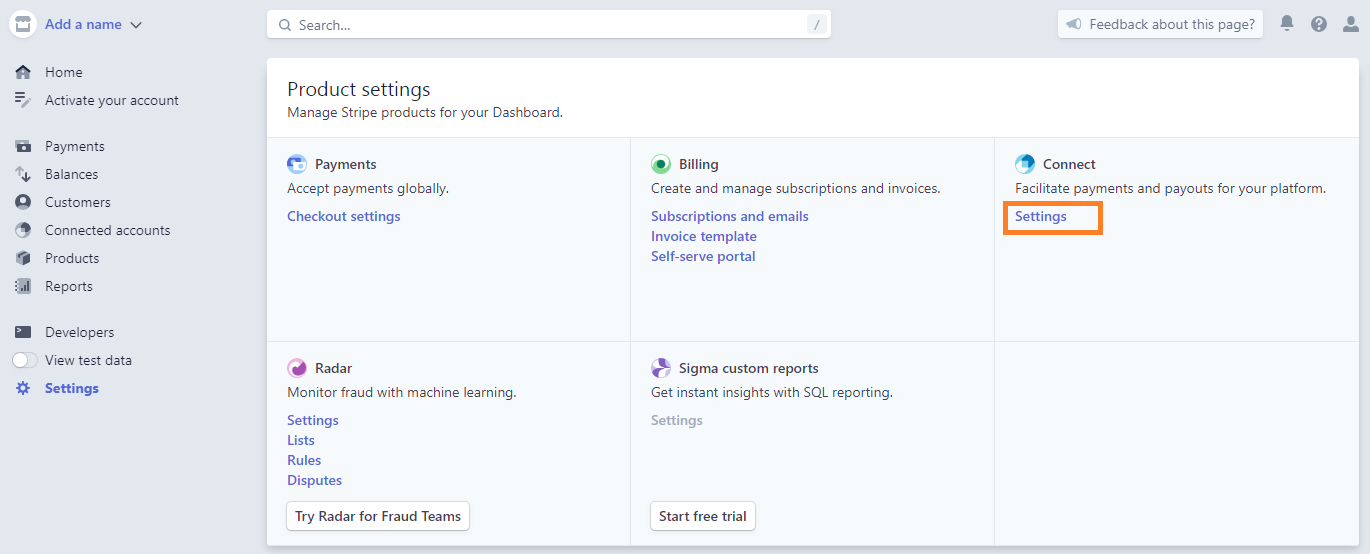Click the Connected accounts globe icon
The width and height of the screenshot is (1370, 554).
pyautogui.click(x=23, y=230)
